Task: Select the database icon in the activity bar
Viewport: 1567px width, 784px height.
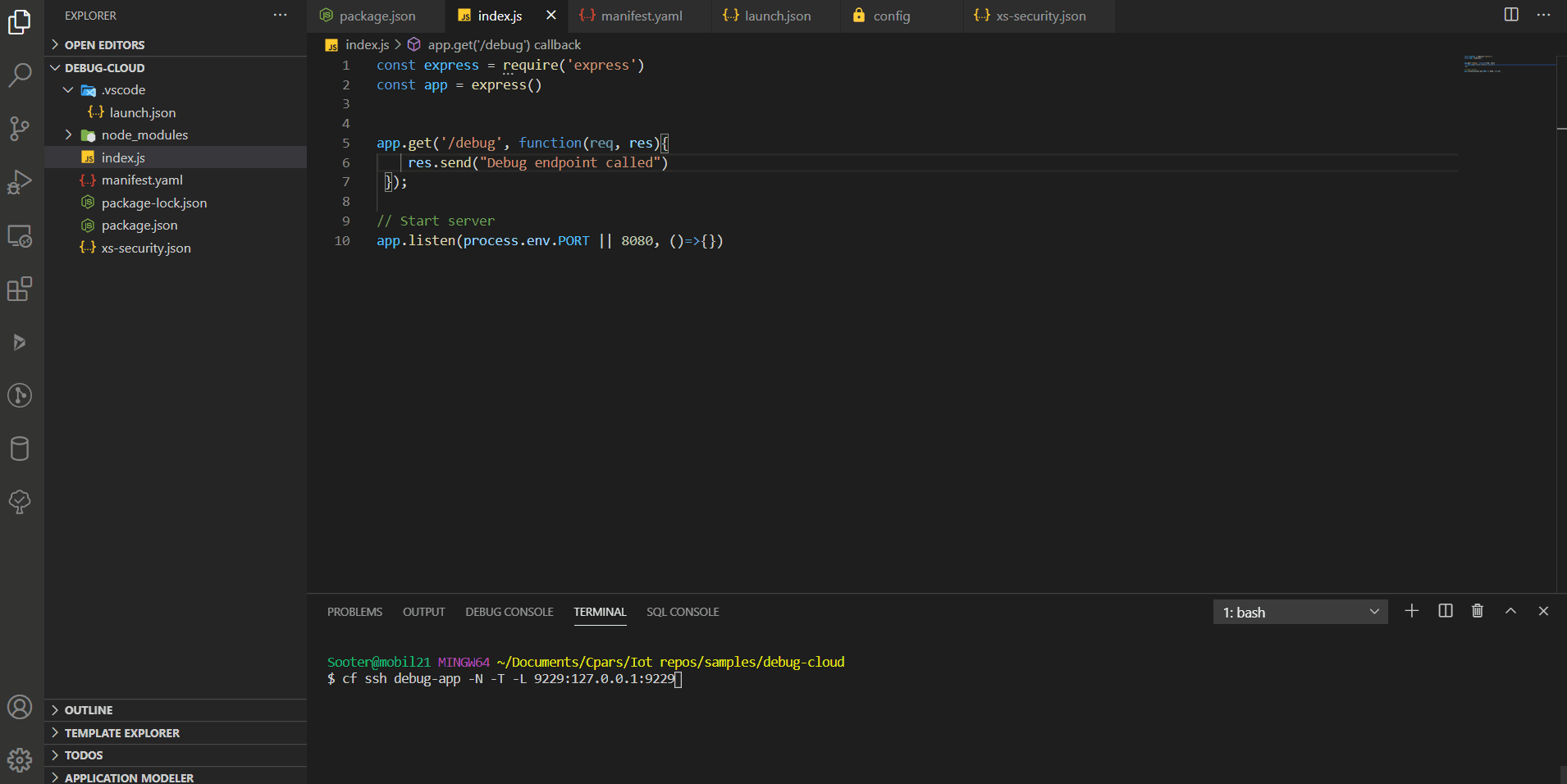Action: (20, 448)
